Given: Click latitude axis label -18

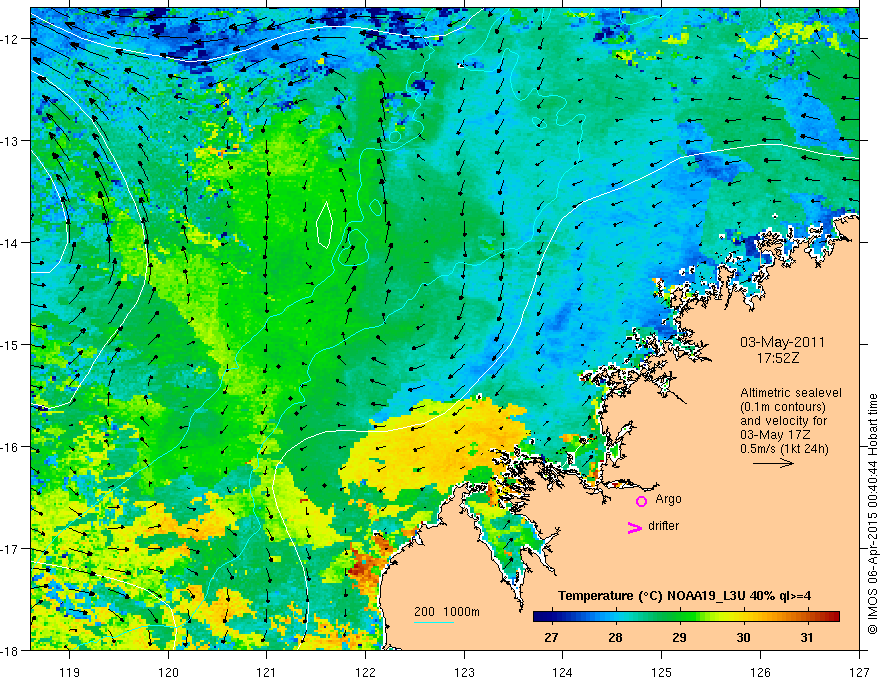Looking at the screenshot, I should point(10,651).
